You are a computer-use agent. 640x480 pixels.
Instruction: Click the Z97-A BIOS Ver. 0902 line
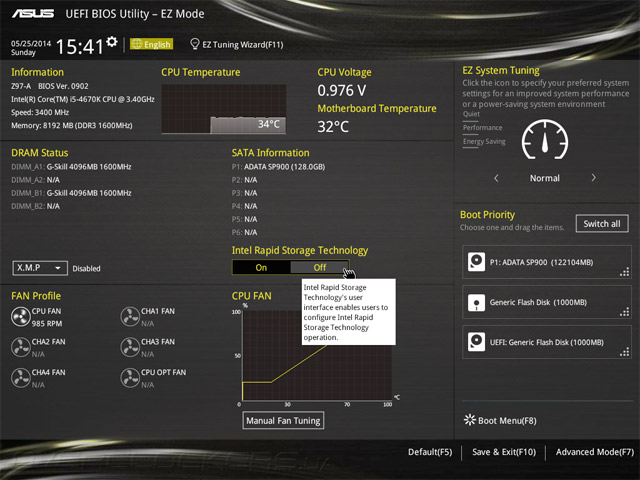pos(50,86)
